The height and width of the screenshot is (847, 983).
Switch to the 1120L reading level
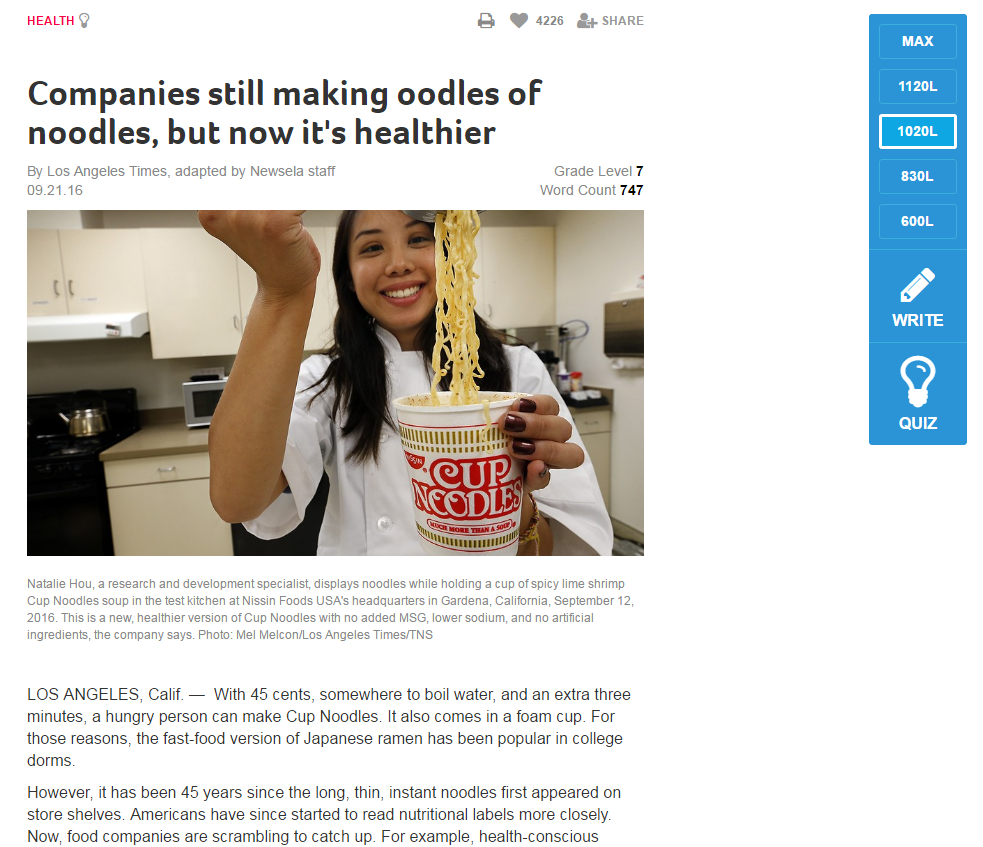(917, 87)
